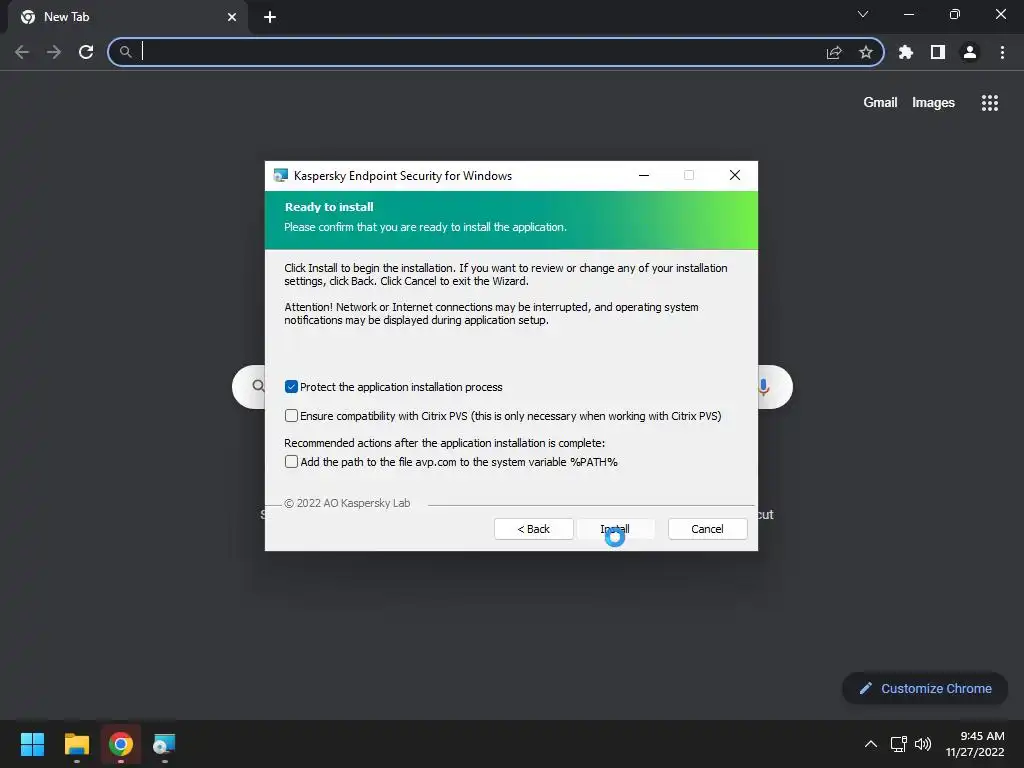The height and width of the screenshot is (768, 1024).
Task: Click the Install button in Kaspersky wizard
Action: [615, 529]
